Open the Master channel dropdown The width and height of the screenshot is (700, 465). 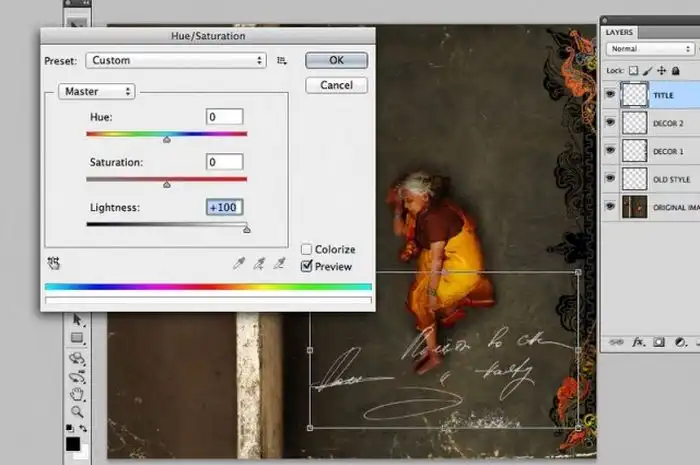[x=96, y=91]
